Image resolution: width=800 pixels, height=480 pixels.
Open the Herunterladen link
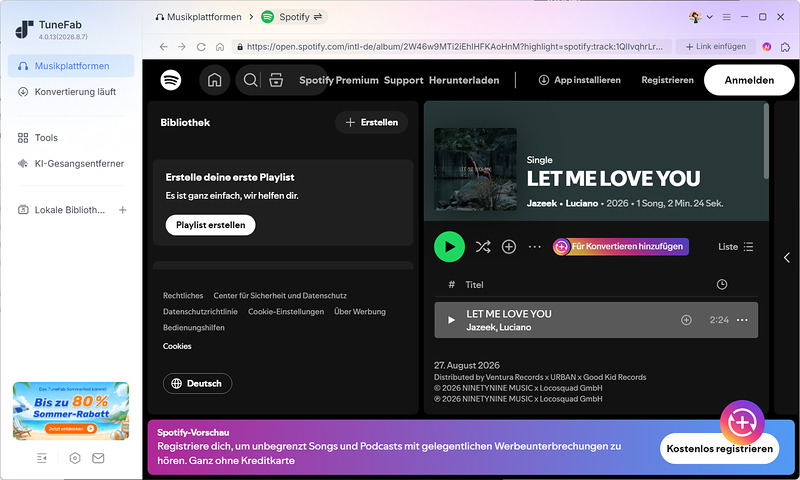tap(464, 80)
